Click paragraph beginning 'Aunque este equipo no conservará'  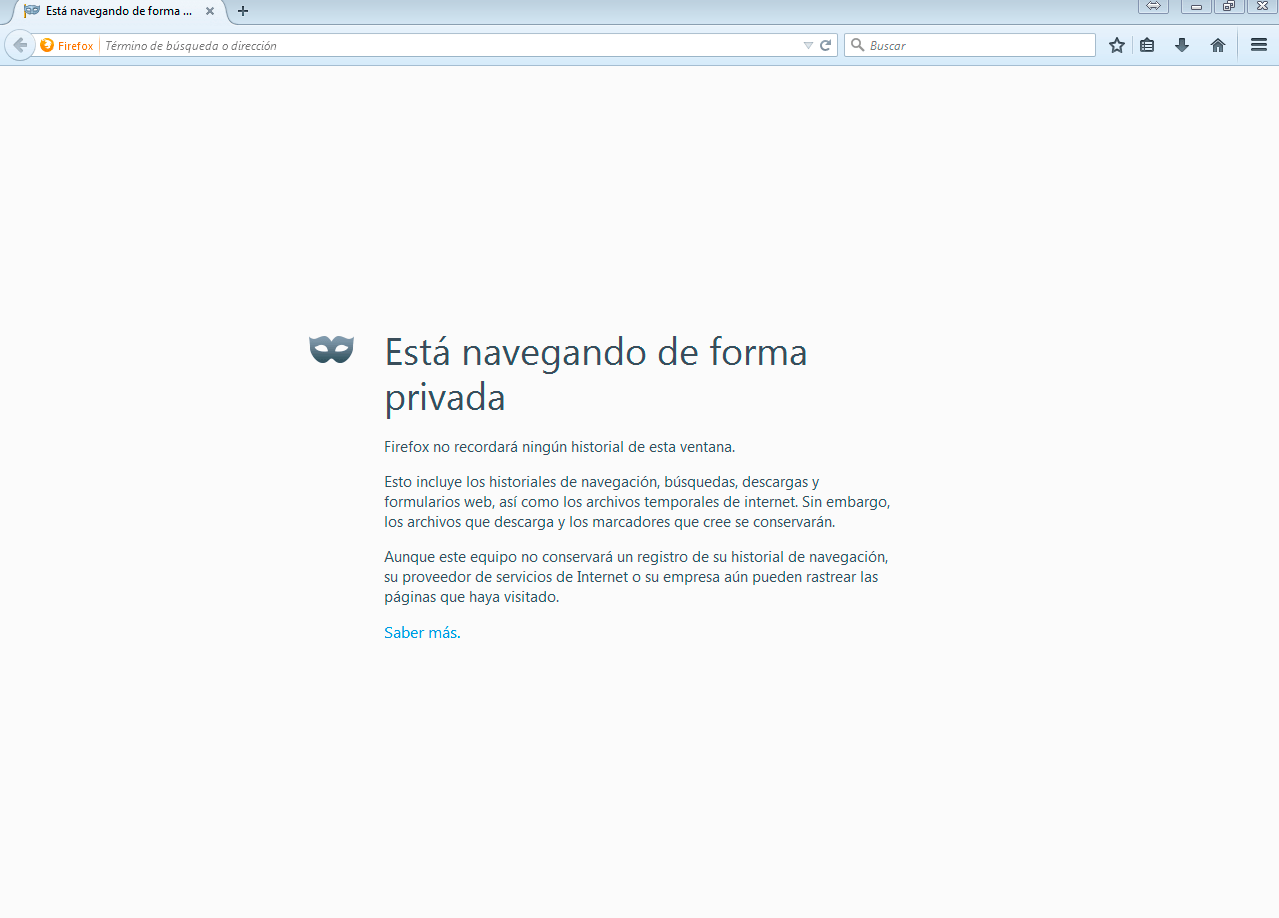(636, 577)
